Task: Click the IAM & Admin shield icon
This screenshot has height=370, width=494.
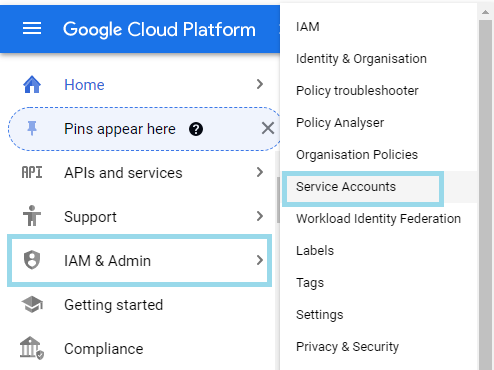Action: pos(32,260)
